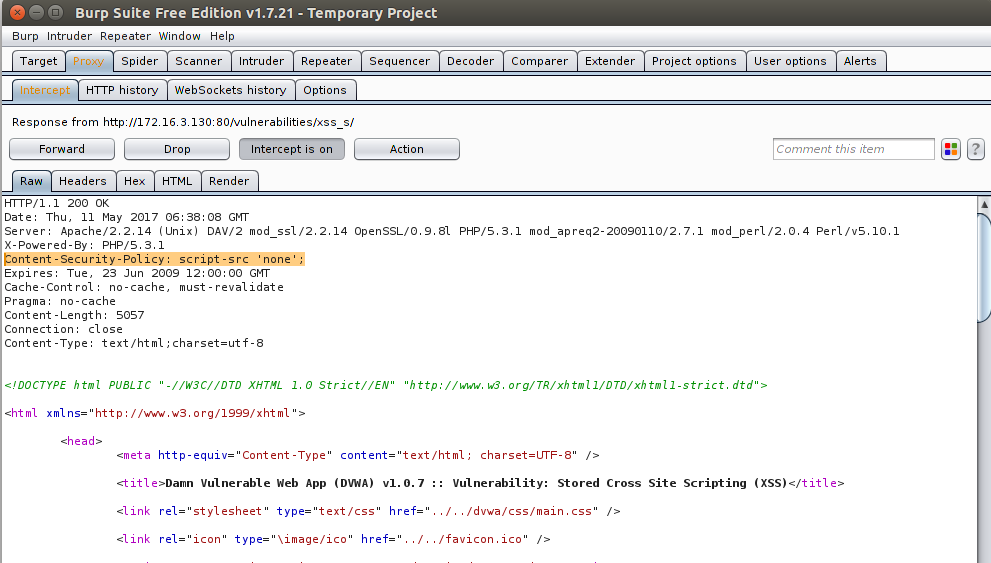
Task: Switch to the Extender tab
Action: (x=610, y=61)
